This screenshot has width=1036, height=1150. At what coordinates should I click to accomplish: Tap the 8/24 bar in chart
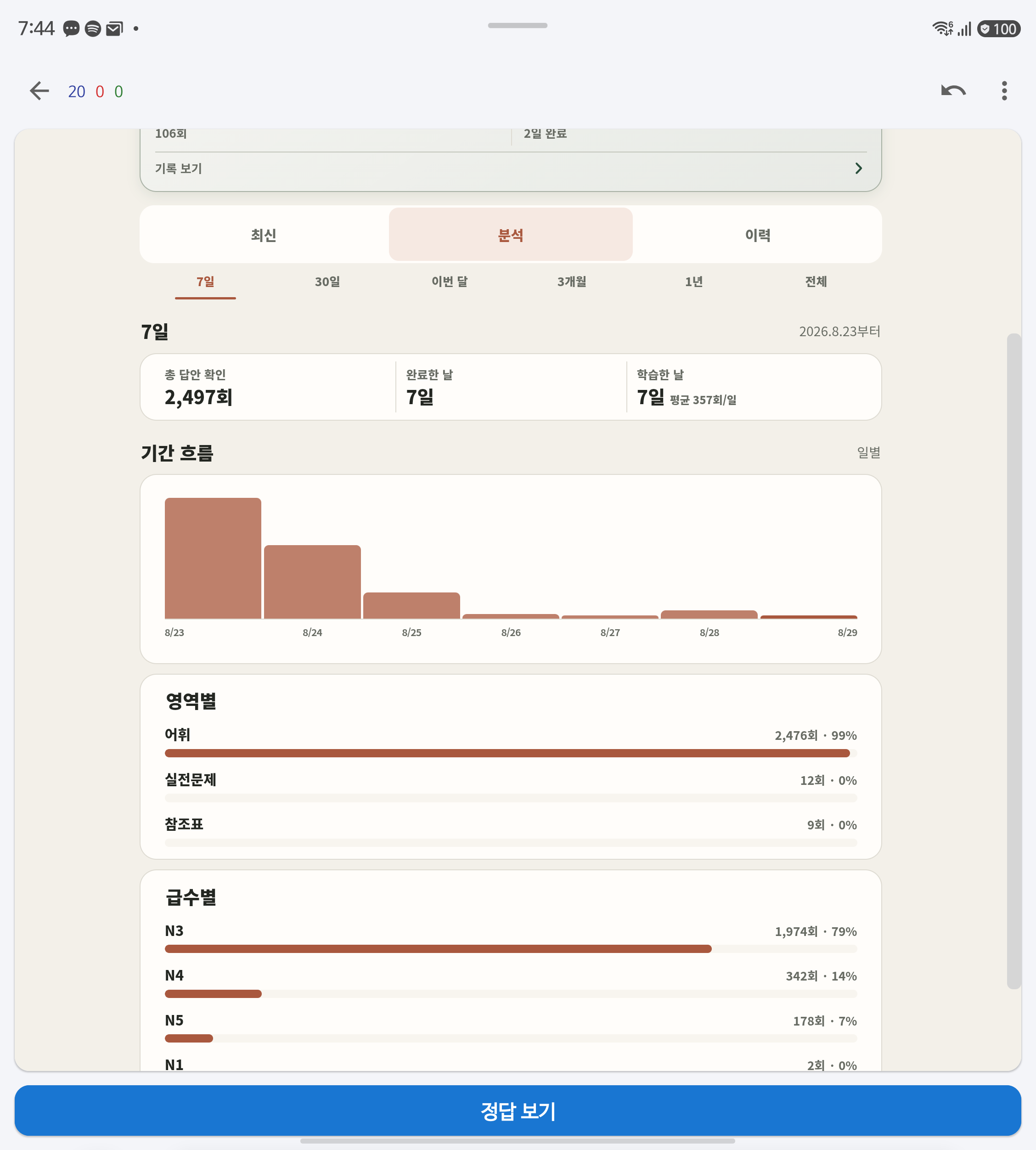tap(313, 582)
